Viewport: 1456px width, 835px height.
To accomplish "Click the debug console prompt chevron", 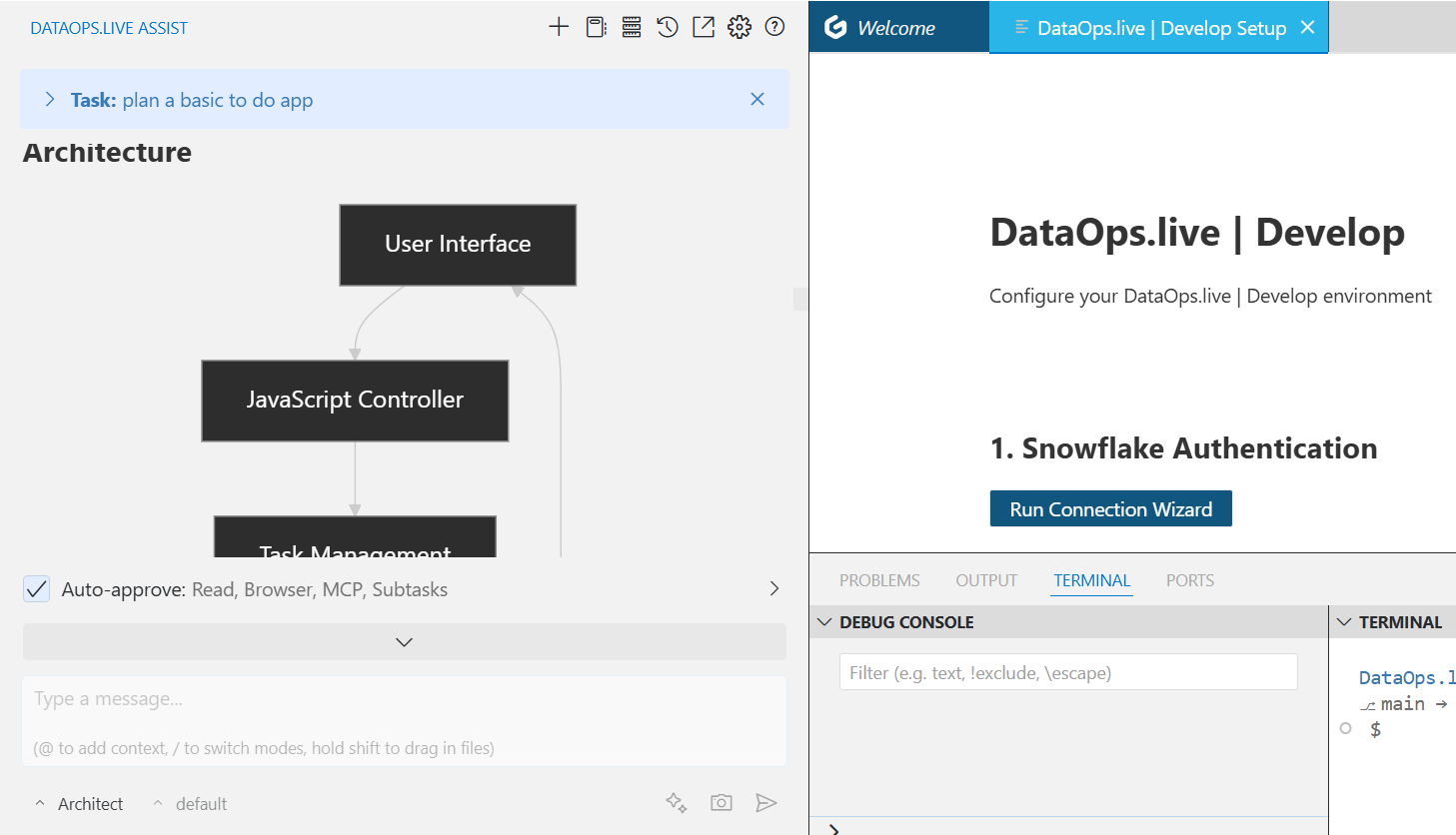I will tap(833, 829).
